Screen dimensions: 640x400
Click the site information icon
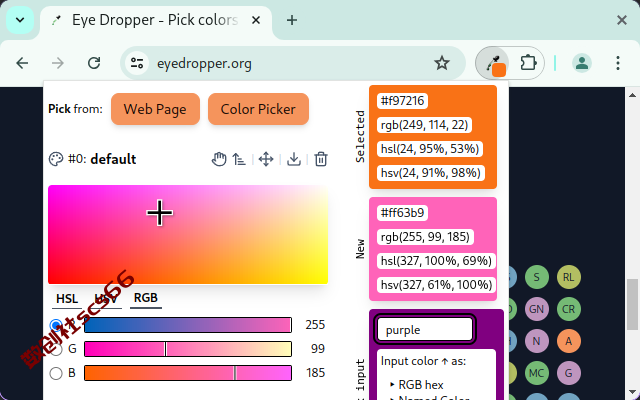[137, 63]
